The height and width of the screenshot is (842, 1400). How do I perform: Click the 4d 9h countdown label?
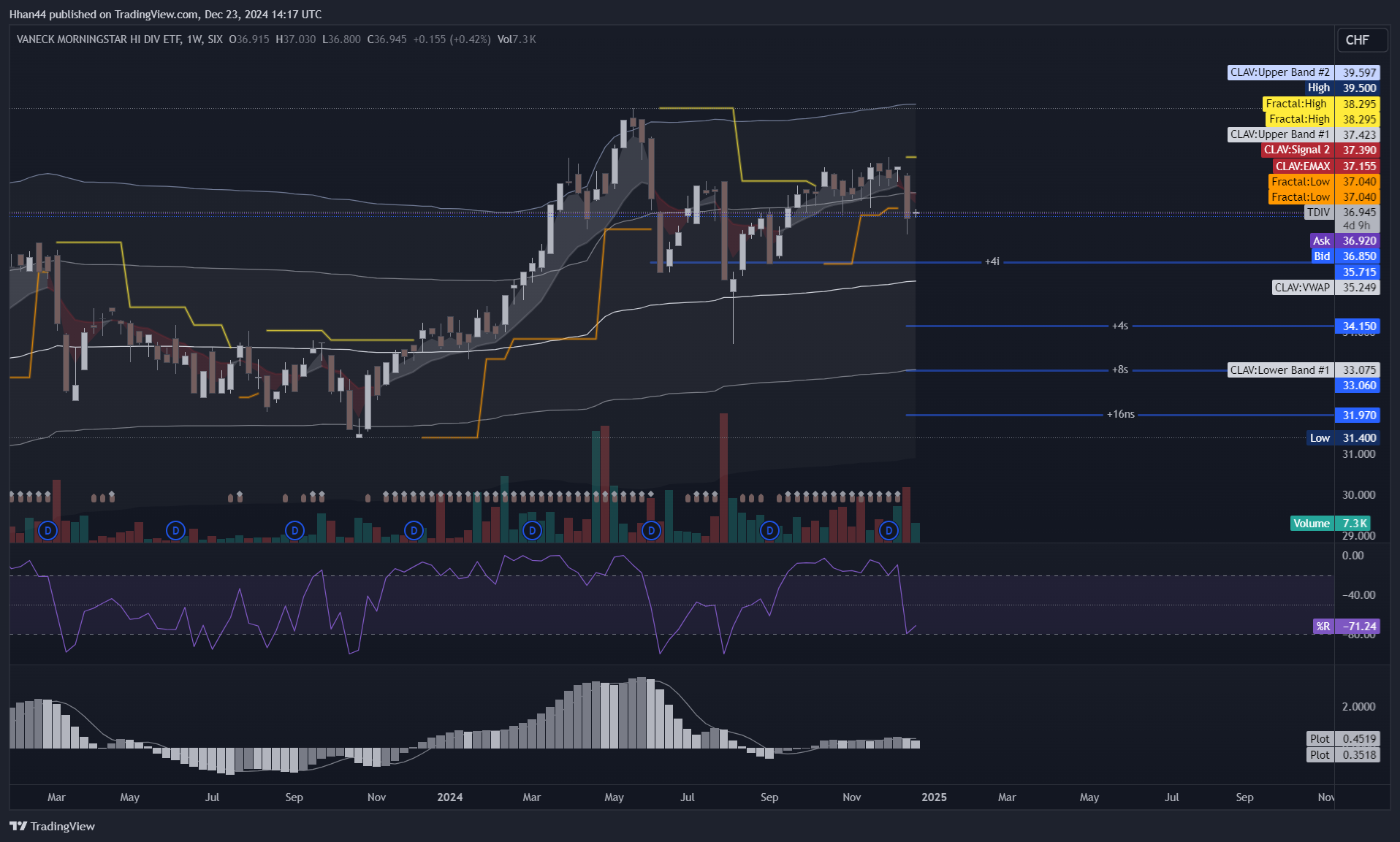click(x=1356, y=226)
